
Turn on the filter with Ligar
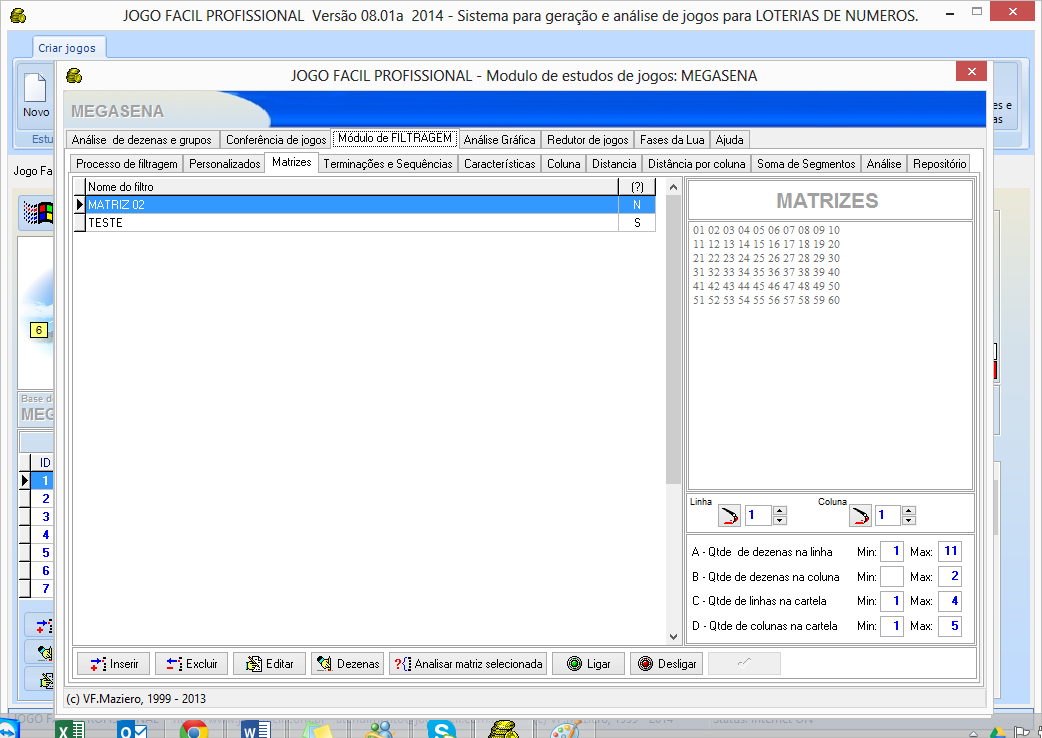pyautogui.click(x=588, y=664)
